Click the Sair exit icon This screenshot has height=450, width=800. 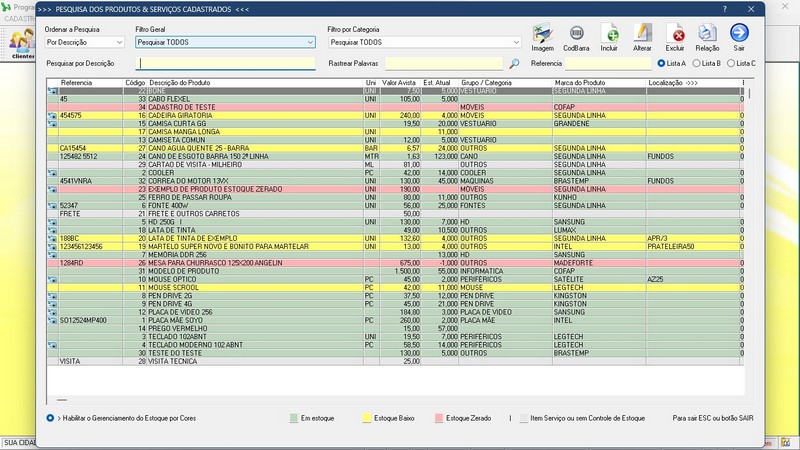click(x=739, y=36)
